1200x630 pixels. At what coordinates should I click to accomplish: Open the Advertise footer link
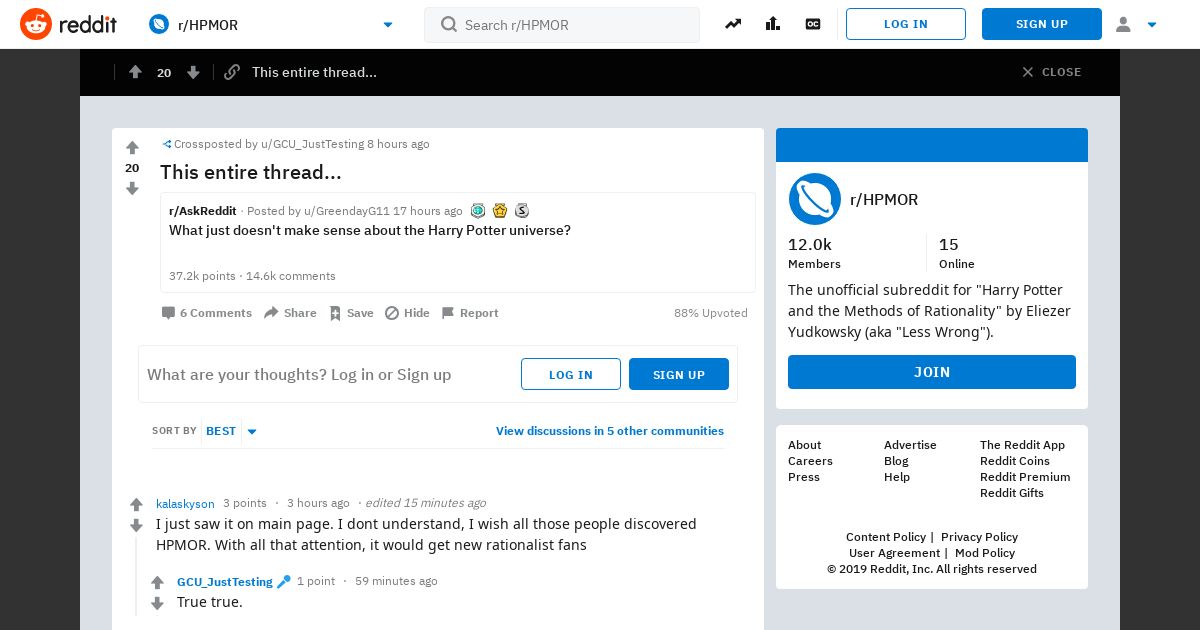click(x=910, y=445)
